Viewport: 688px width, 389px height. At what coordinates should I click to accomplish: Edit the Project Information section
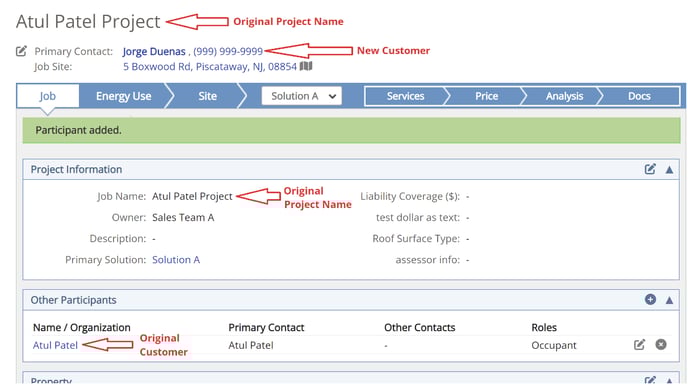[650, 169]
